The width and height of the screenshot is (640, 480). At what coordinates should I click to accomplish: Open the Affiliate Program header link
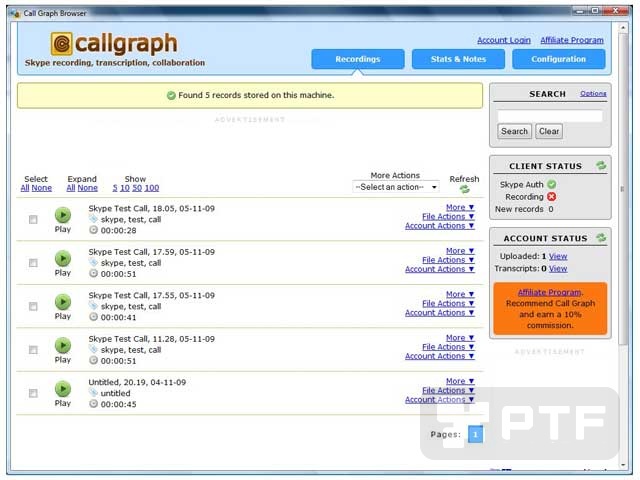[x=572, y=40]
